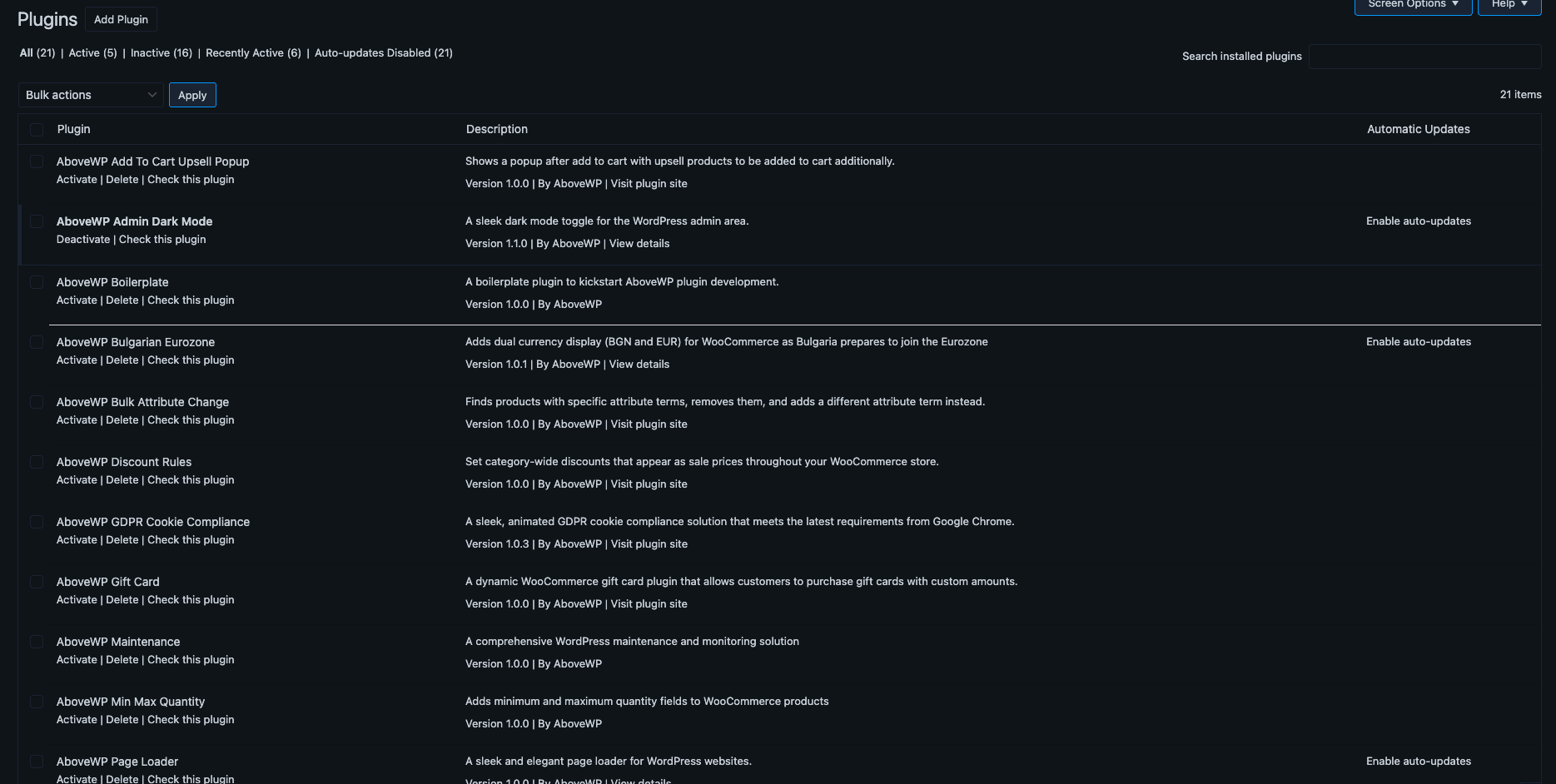Screen dimensions: 1556x784
Task: Expand the Help dropdown tab
Action: click(1509, 5)
